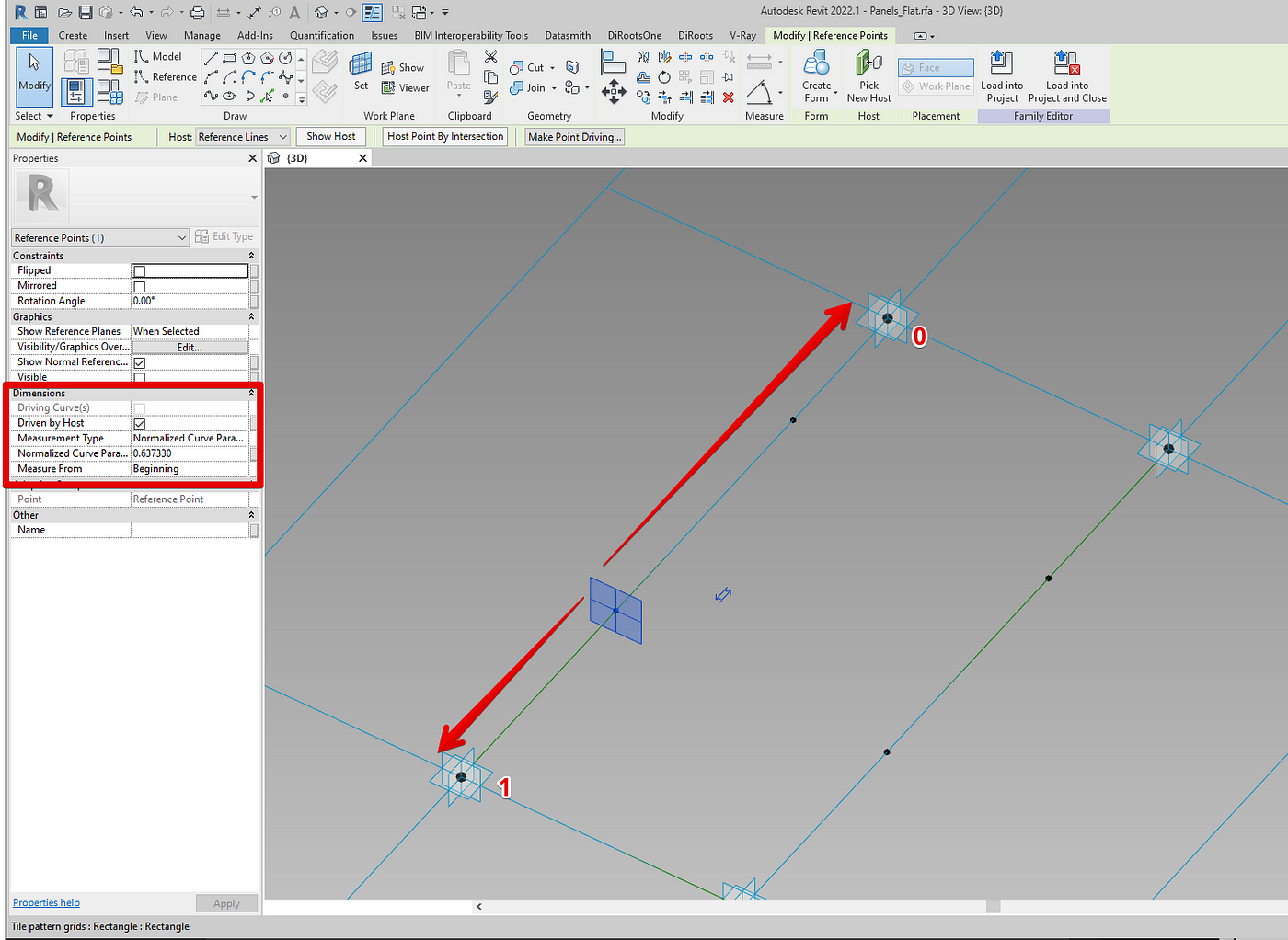Toggle the Mirrored checkbox
Image resolution: width=1288 pixels, height=940 pixels.
140,287
